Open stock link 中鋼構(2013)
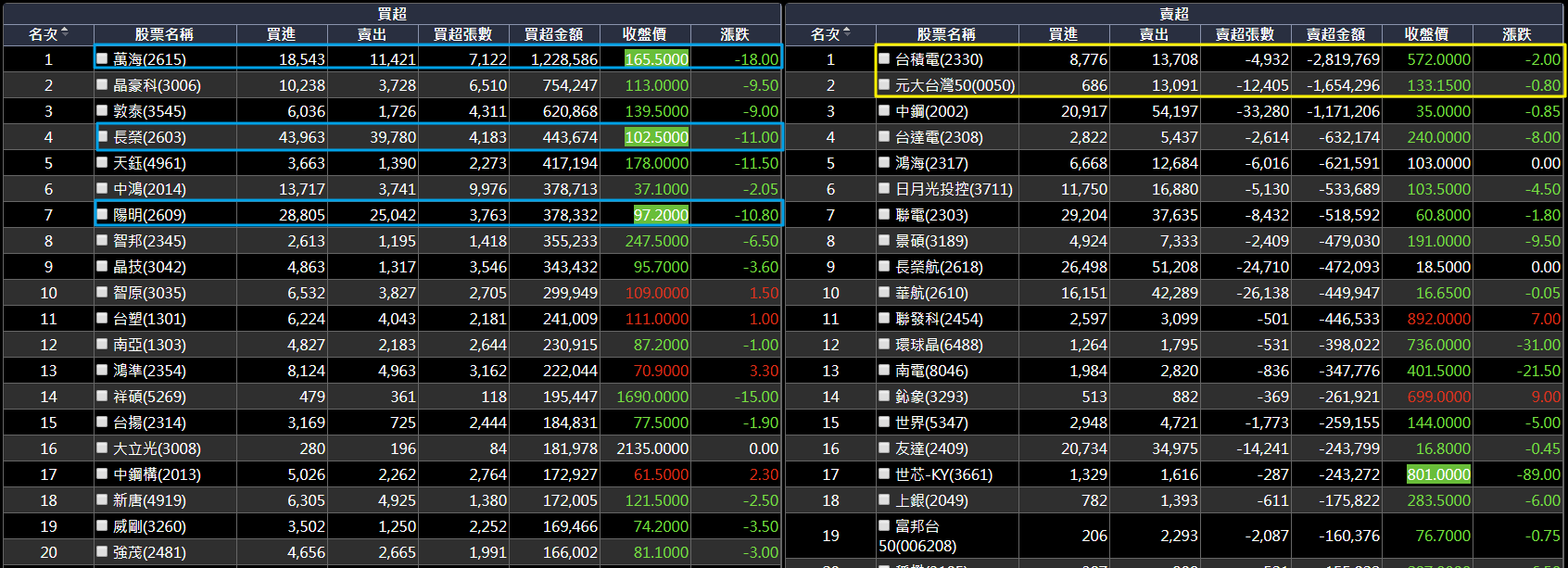This screenshot has width=1568, height=568. tap(157, 474)
